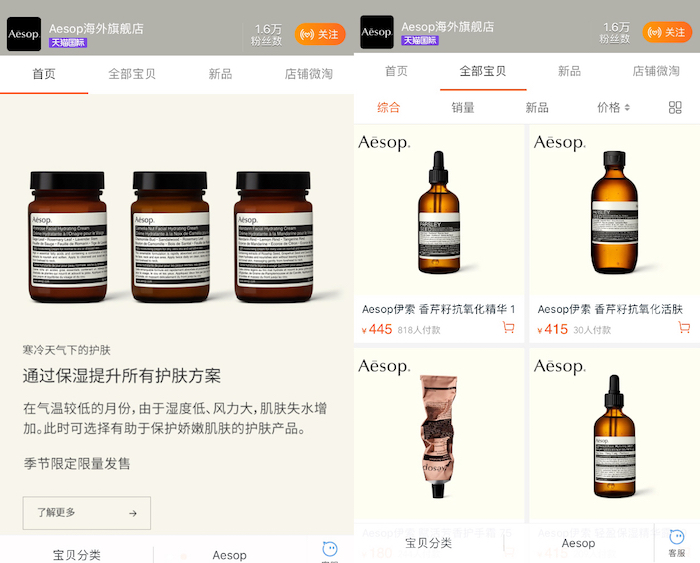The height and width of the screenshot is (563, 700).
Task: Open the ¥415 toner bottle product image
Action: [614, 210]
